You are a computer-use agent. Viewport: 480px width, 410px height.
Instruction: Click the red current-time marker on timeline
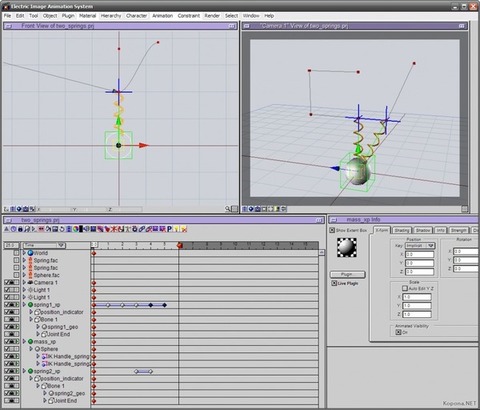click(180, 246)
